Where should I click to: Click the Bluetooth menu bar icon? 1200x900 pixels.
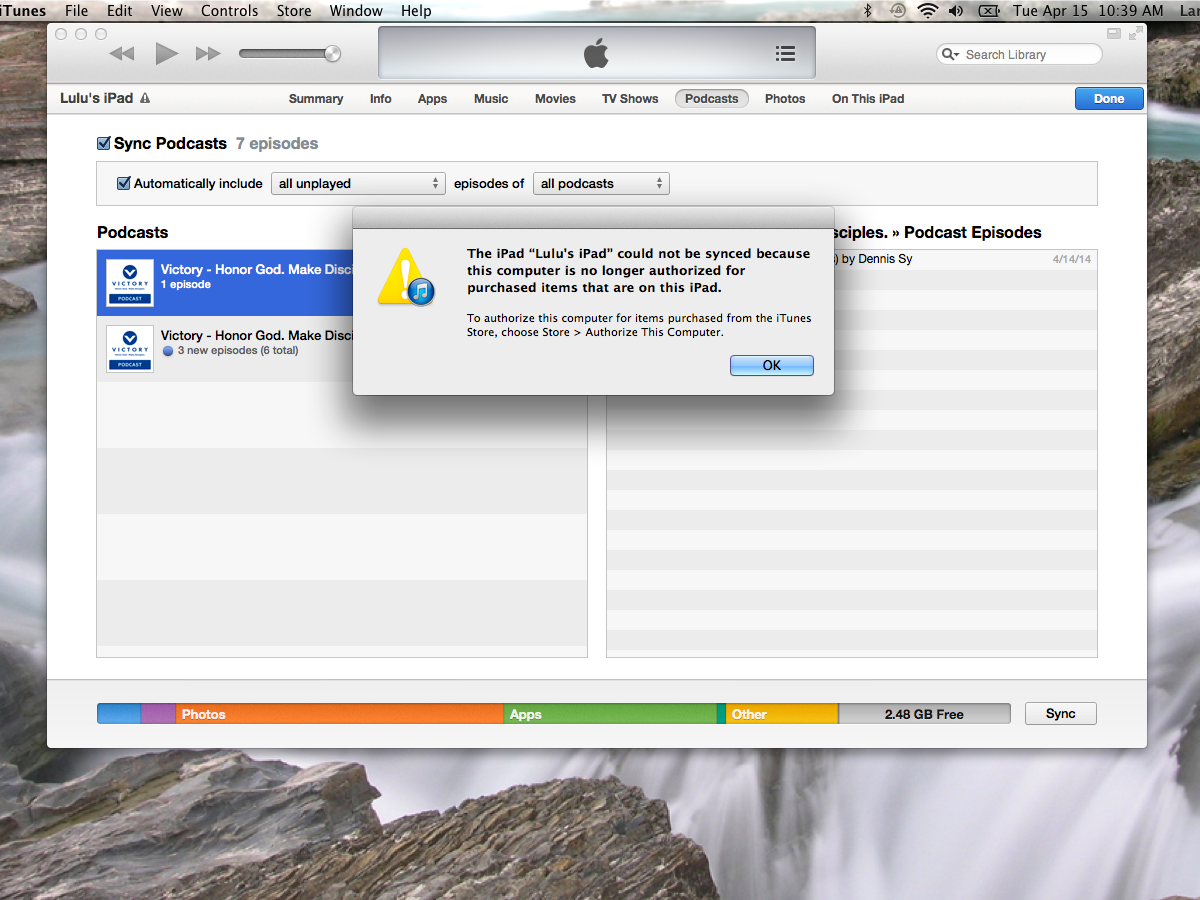tap(868, 11)
